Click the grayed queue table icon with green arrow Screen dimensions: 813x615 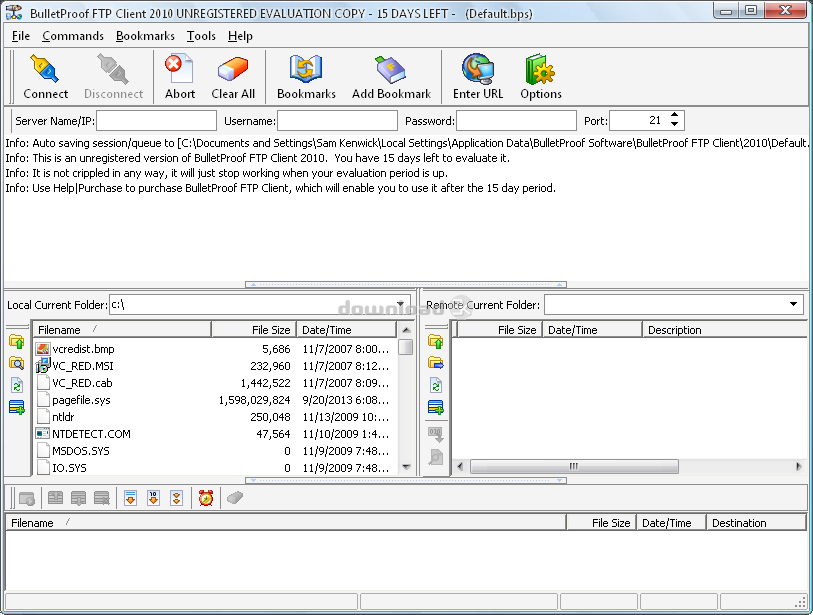(78, 498)
